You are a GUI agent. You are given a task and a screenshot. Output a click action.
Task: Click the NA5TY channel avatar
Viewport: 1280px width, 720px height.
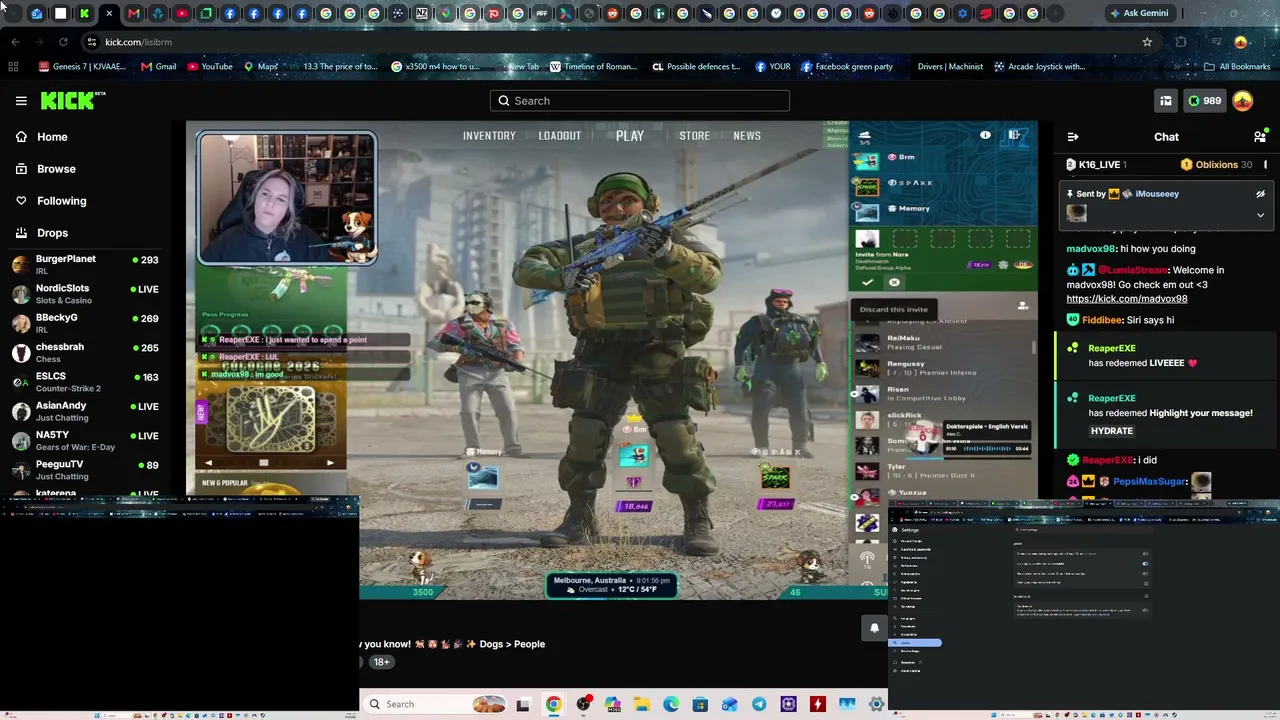coord(21,440)
